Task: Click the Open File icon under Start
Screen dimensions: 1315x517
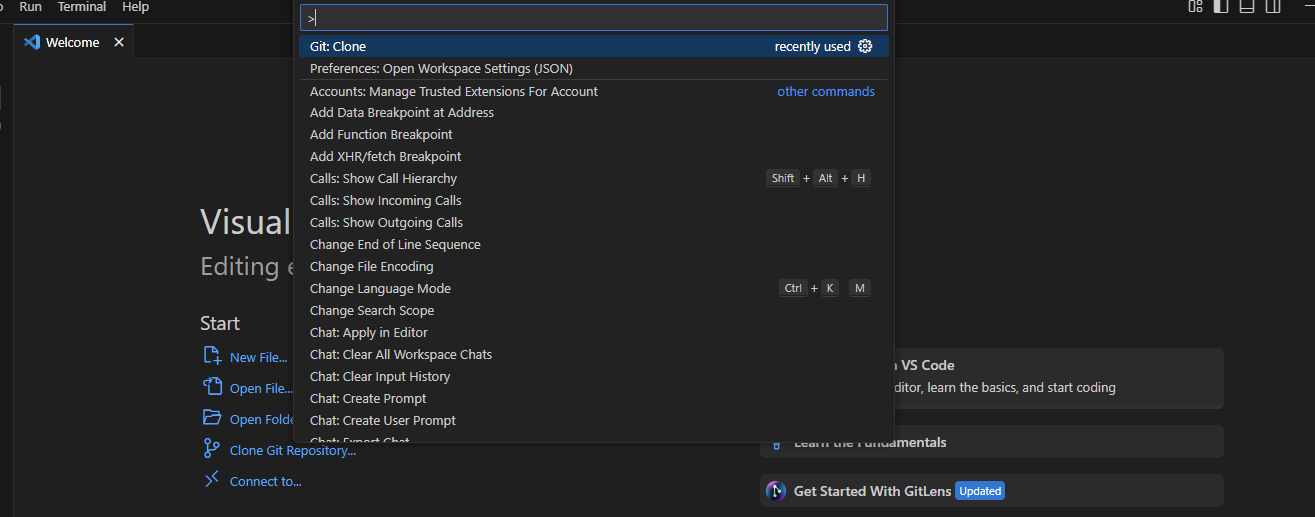Action: click(212, 387)
